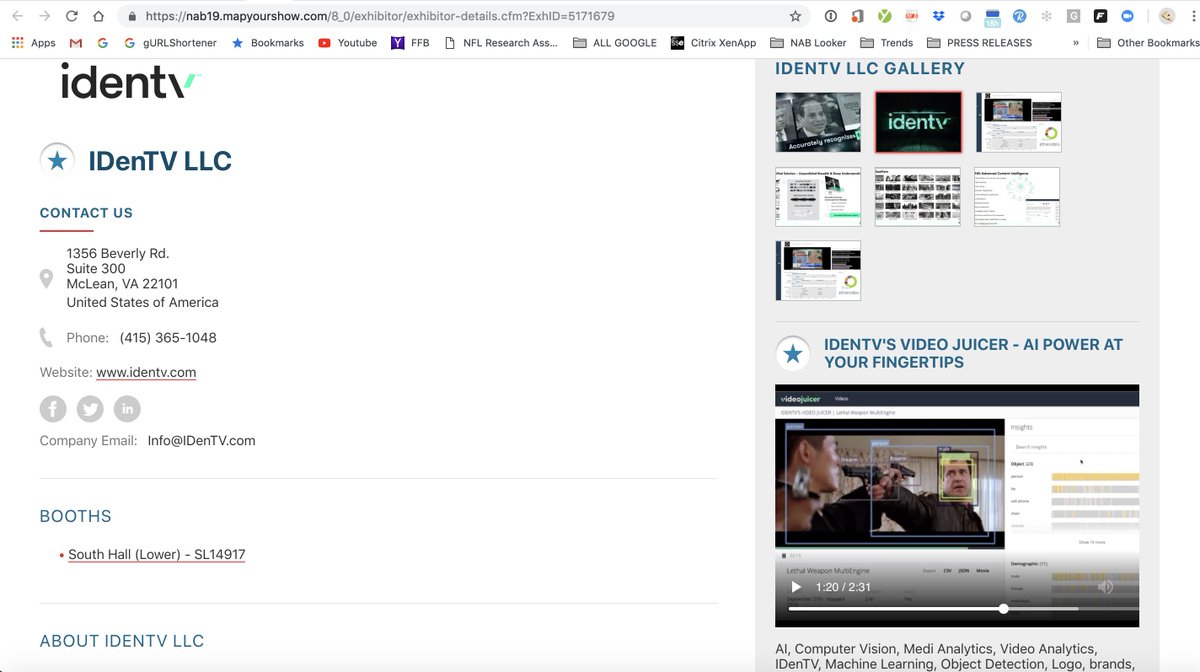Click the ABOUT IDENTV LLC heading
Image resolution: width=1200 pixels, height=672 pixels.
[x=122, y=641]
